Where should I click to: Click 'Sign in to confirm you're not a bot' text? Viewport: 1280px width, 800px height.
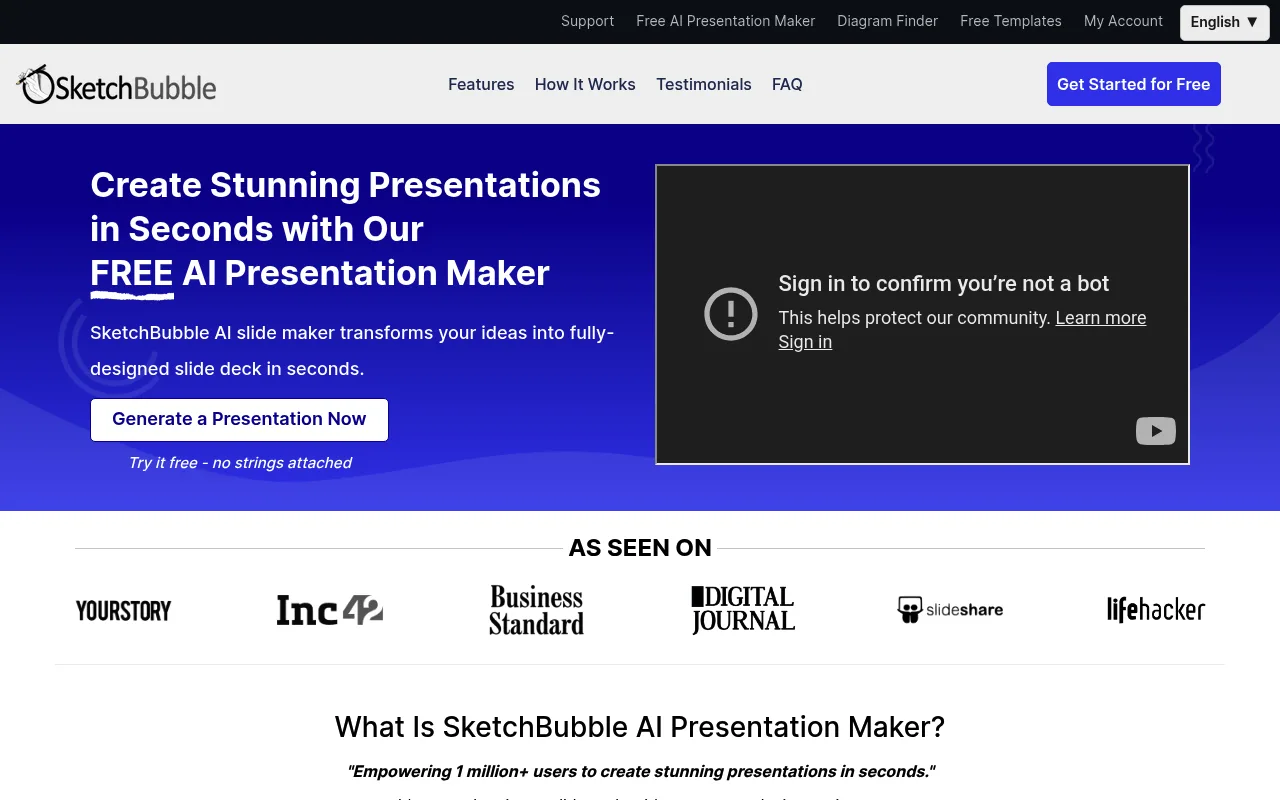944,284
